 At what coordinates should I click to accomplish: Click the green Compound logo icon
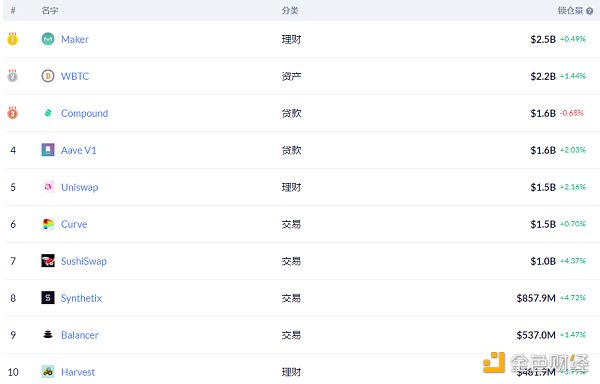(48, 113)
